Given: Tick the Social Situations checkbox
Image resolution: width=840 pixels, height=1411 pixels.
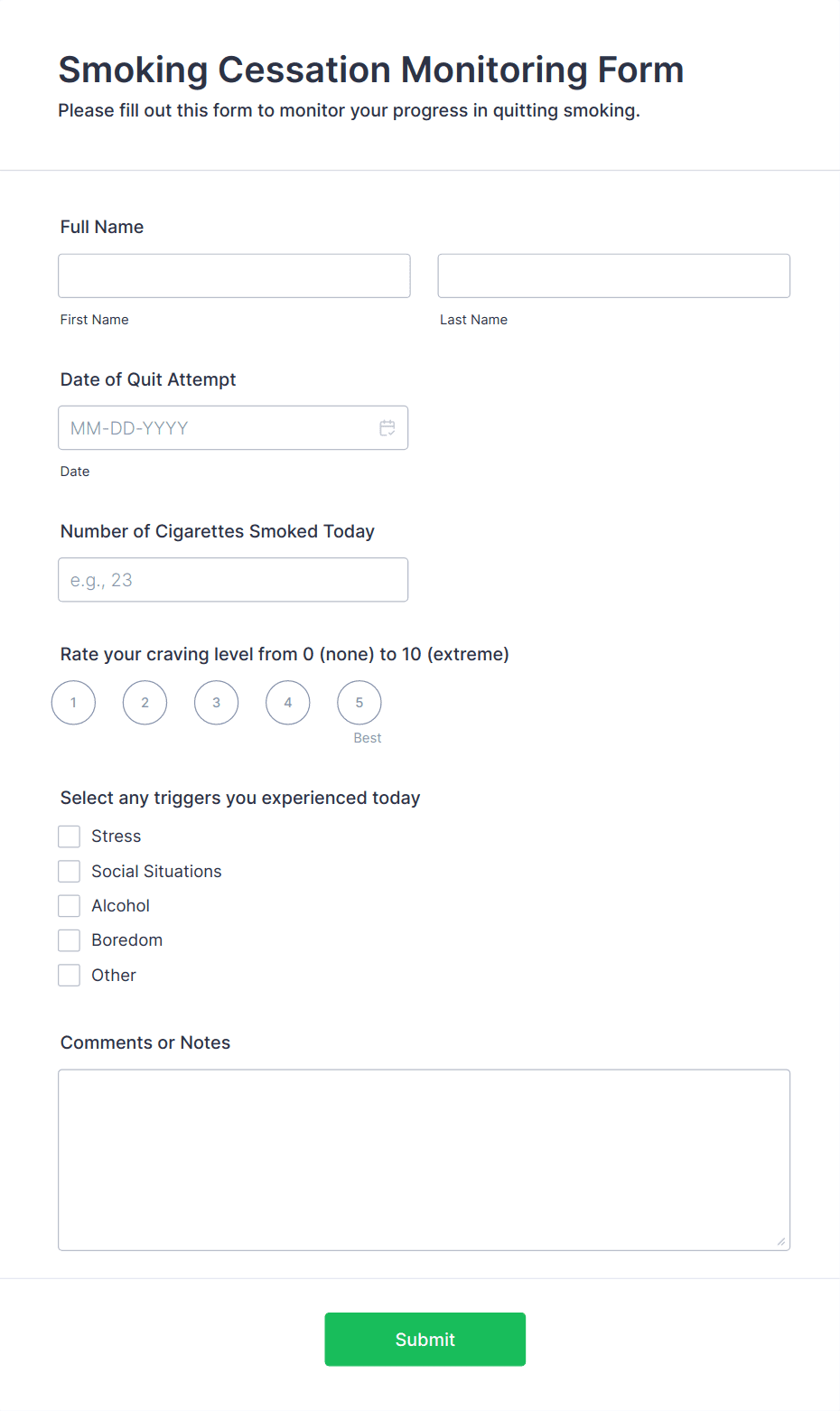Looking at the screenshot, I should [70, 872].
